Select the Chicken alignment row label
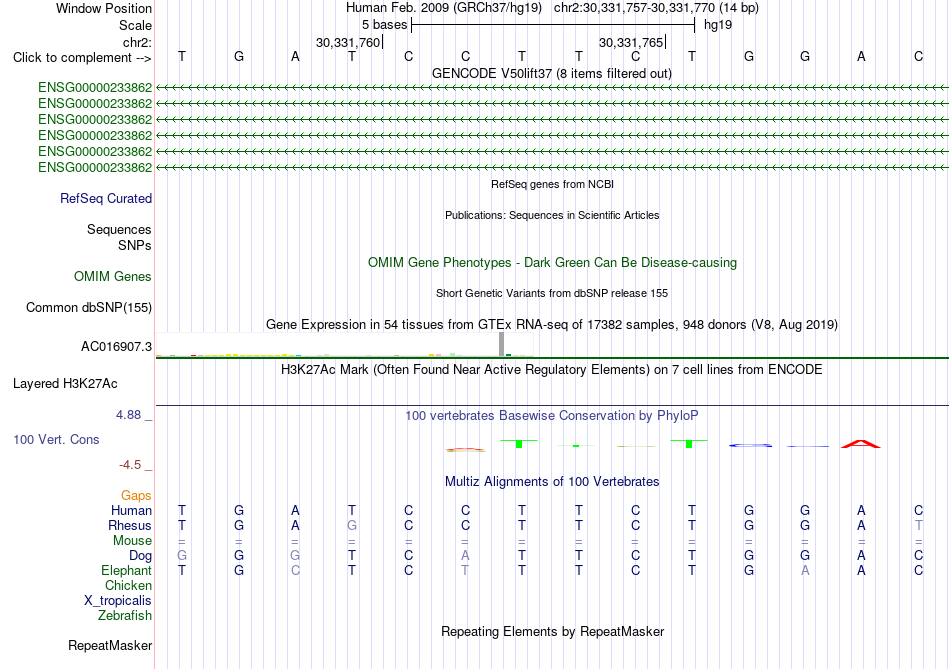The height and width of the screenshot is (669, 950). [128, 585]
